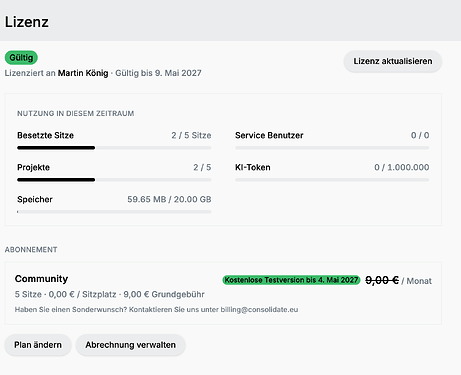
Task: Click the ABONNEMENT section heading
Action: (31, 250)
